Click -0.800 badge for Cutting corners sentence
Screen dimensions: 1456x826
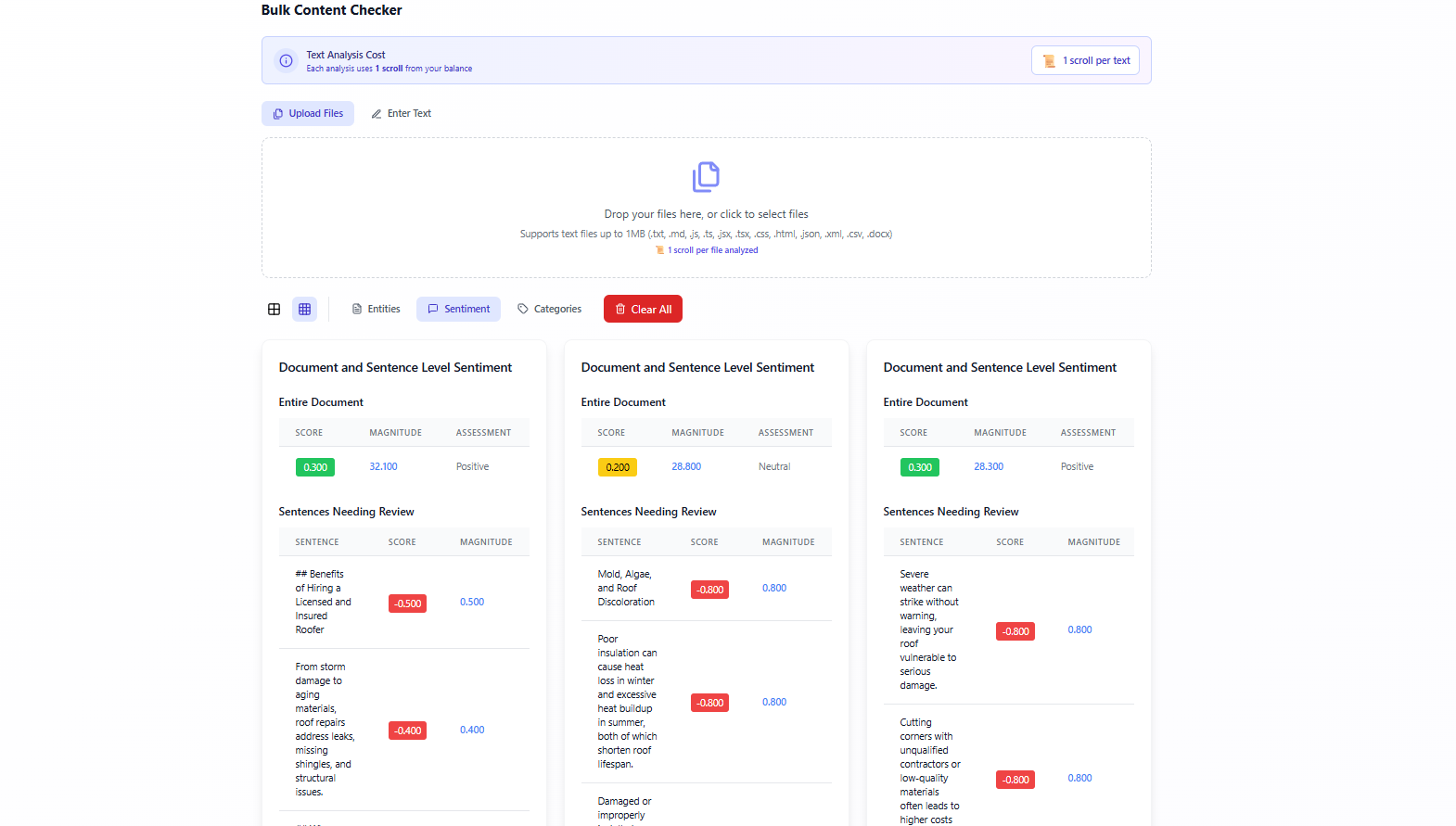click(1015, 780)
